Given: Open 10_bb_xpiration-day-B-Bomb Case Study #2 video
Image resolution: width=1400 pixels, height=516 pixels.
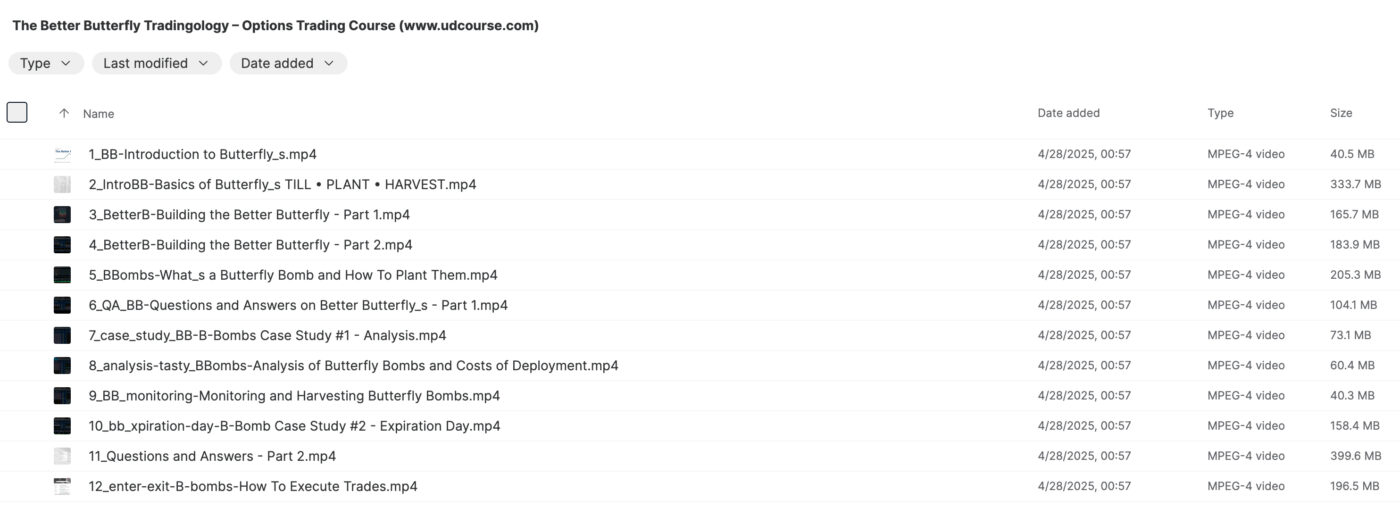Looking at the screenshot, I should tap(294, 426).
